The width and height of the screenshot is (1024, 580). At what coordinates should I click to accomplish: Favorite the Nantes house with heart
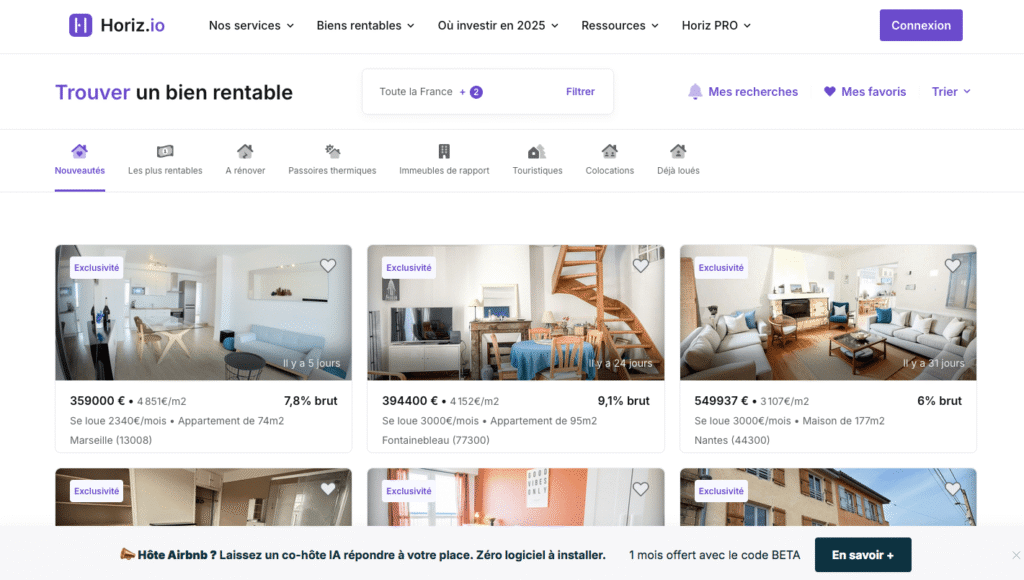click(x=953, y=266)
